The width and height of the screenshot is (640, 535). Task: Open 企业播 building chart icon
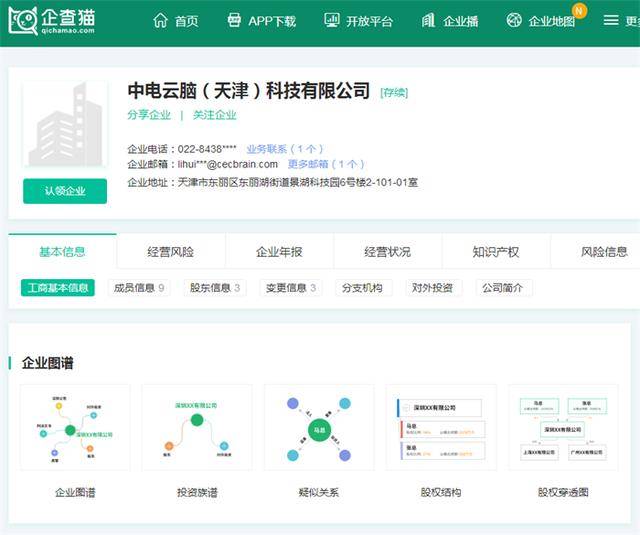coord(429,20)
